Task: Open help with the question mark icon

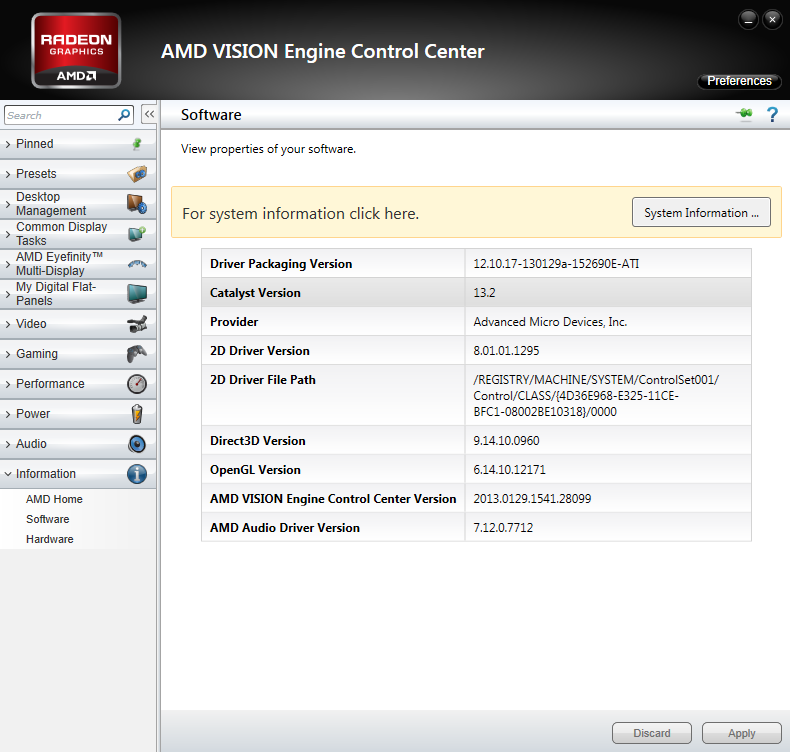Action: [772, 114]
